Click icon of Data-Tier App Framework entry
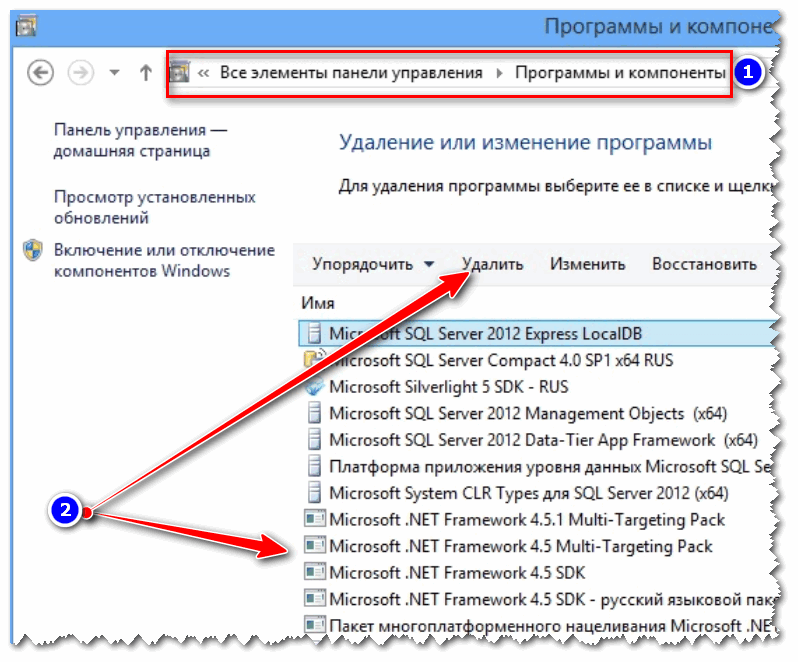798x662 pixels. [315, 439]
